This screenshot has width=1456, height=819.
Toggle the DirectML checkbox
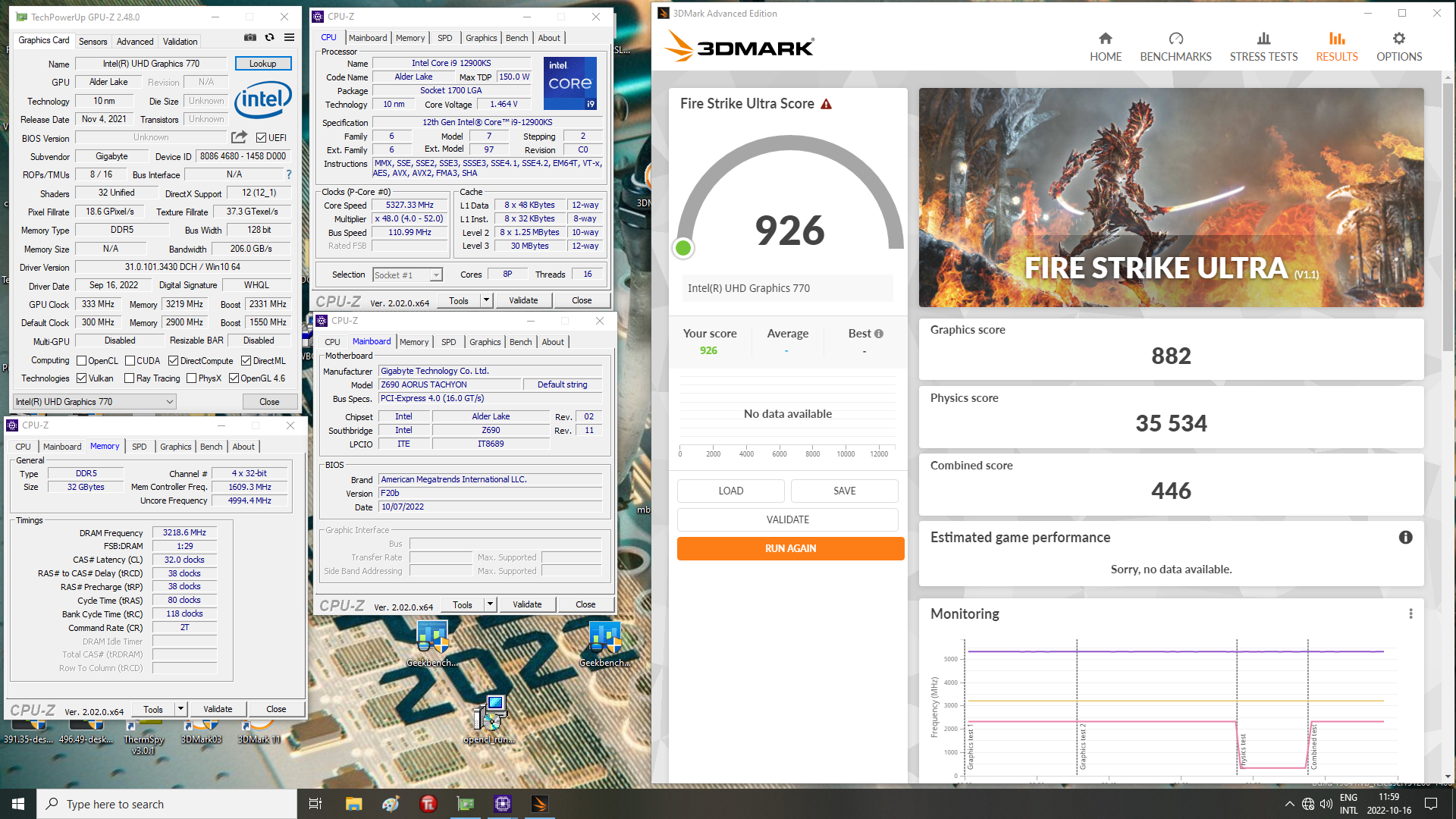click(246, 361)
